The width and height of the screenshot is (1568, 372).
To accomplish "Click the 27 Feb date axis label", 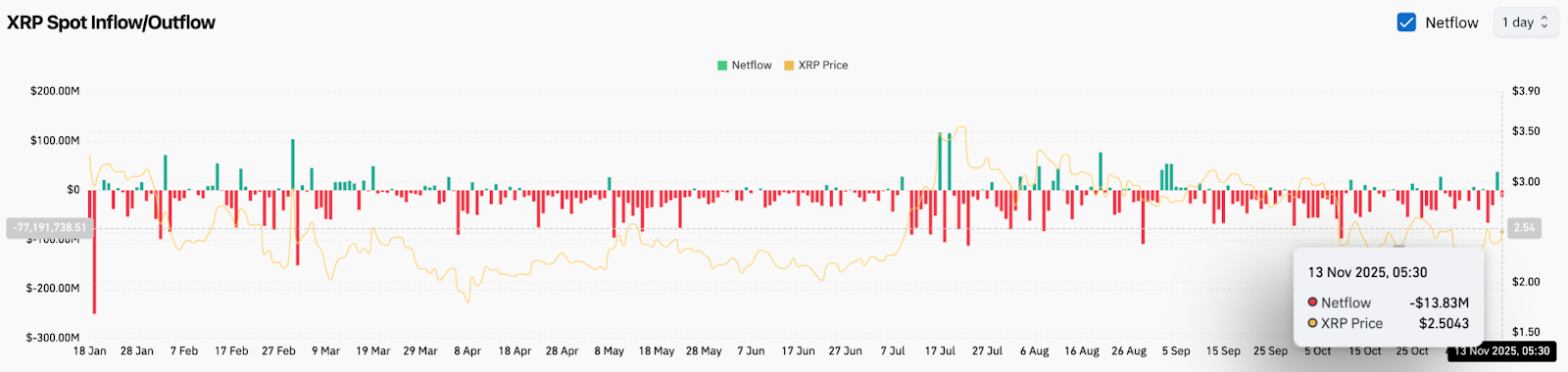I will point(278,350).
